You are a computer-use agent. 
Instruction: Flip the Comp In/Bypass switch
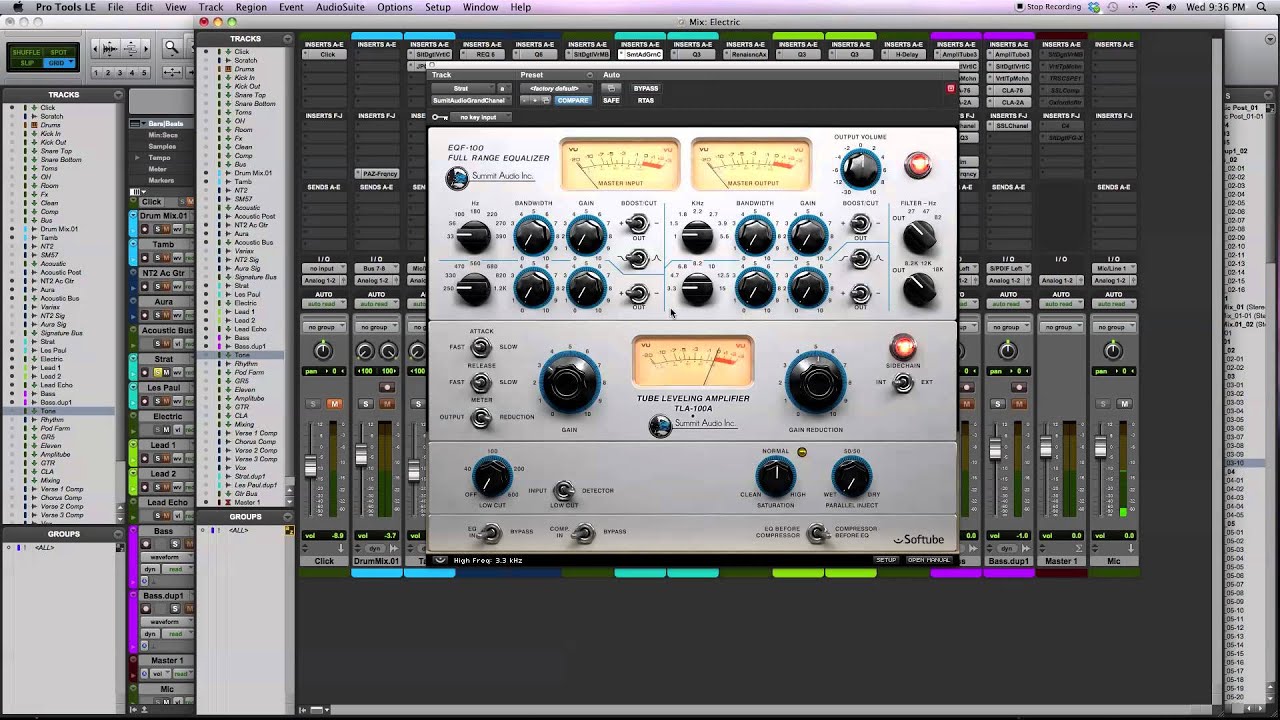point(584,532)
